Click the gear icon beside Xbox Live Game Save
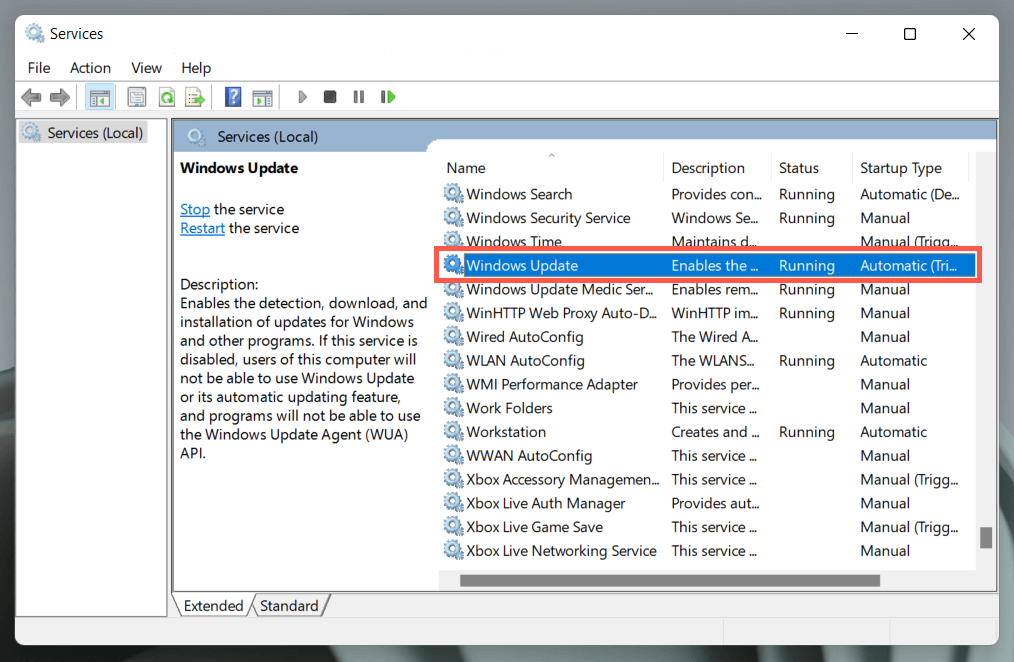Screen dimensions: 1014x662 pos(453,526)
